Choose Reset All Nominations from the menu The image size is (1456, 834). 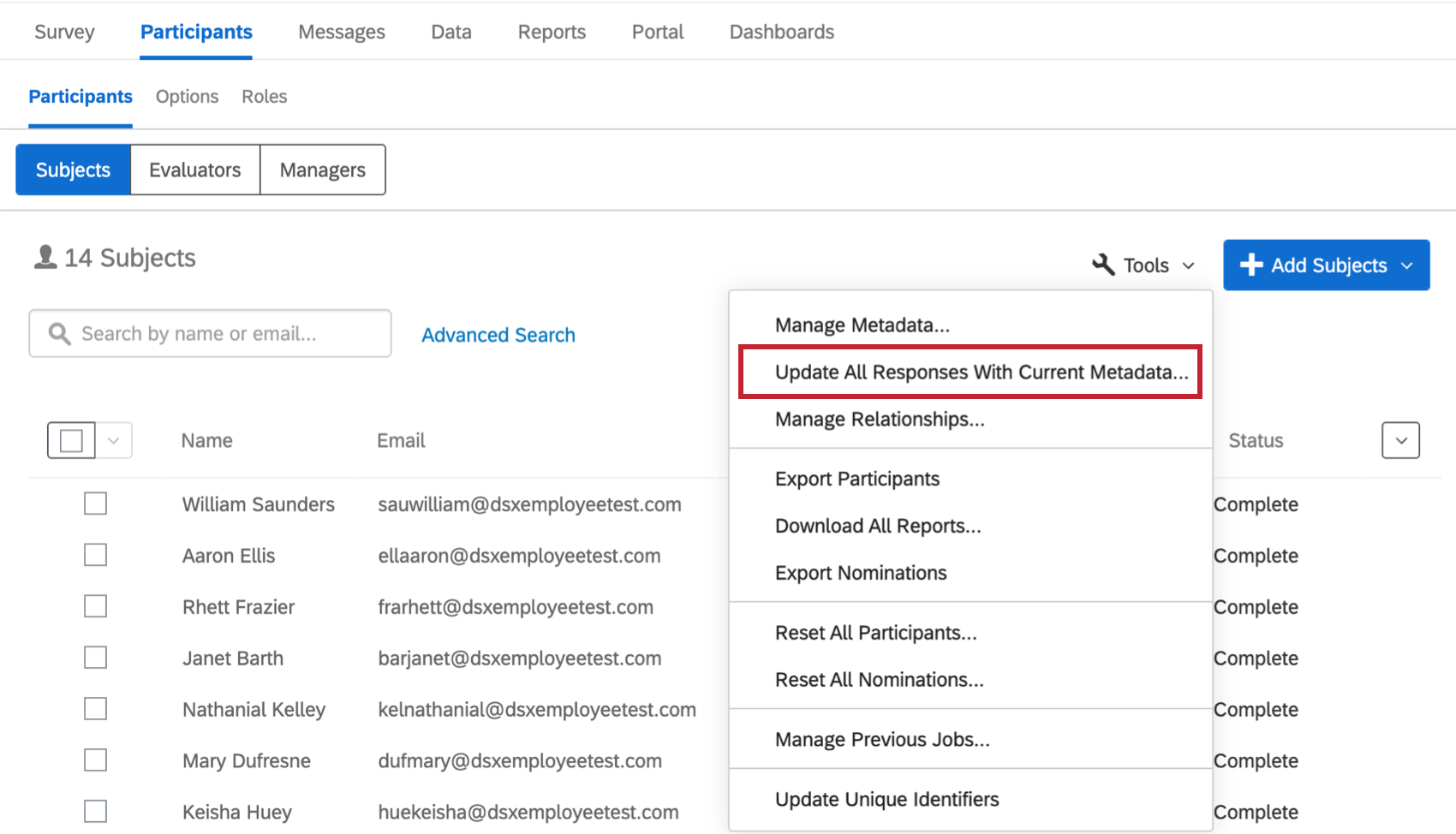click(x=879, y=679)
